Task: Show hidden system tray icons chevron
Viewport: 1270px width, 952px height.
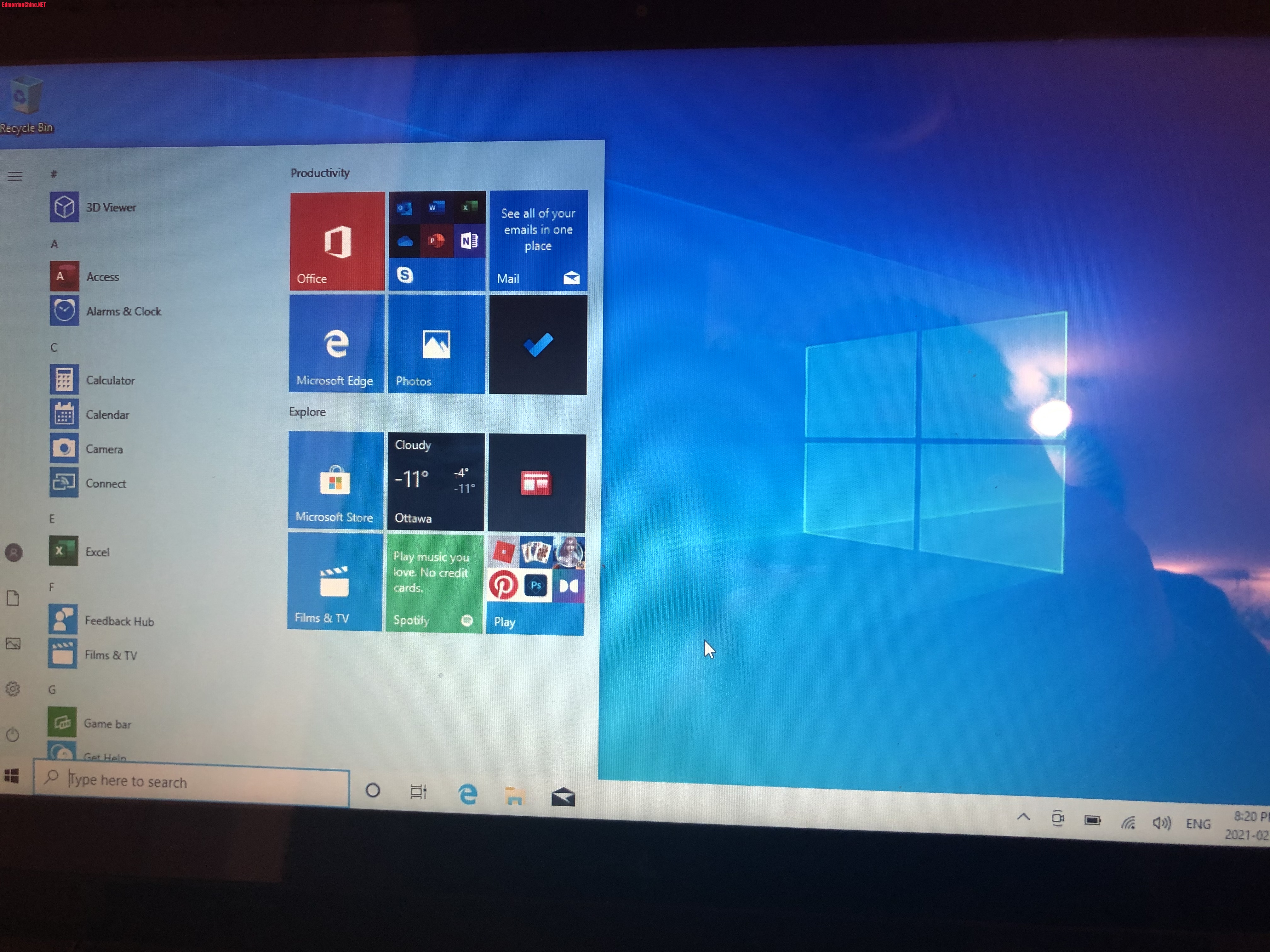Action: click(x=1023, y=817)
